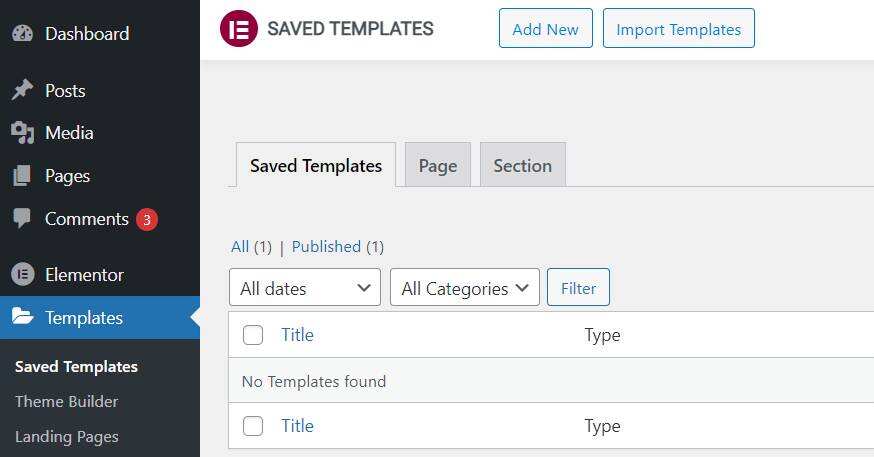The width and height of the screenshot is (874, 457).
Task: Click the Templates folder icon
Action: (x=22, y=318)
